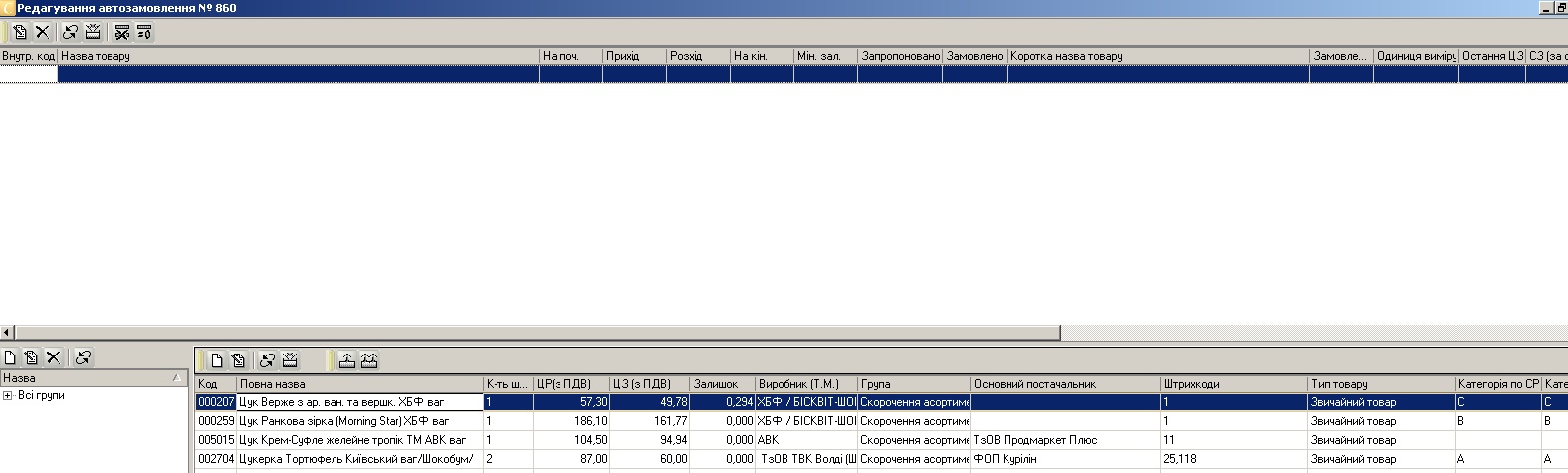The height and width of the screenshot is (473, 1568).
Task: Click 'Замовлено' column header in order grid
Action: pos(974,56)
